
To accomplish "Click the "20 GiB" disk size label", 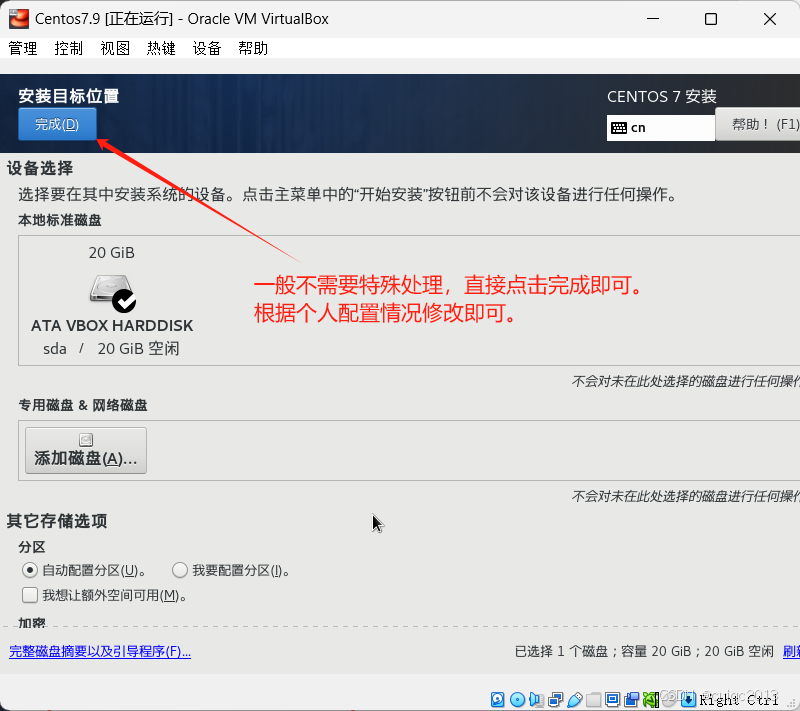I will pos(112,252).
